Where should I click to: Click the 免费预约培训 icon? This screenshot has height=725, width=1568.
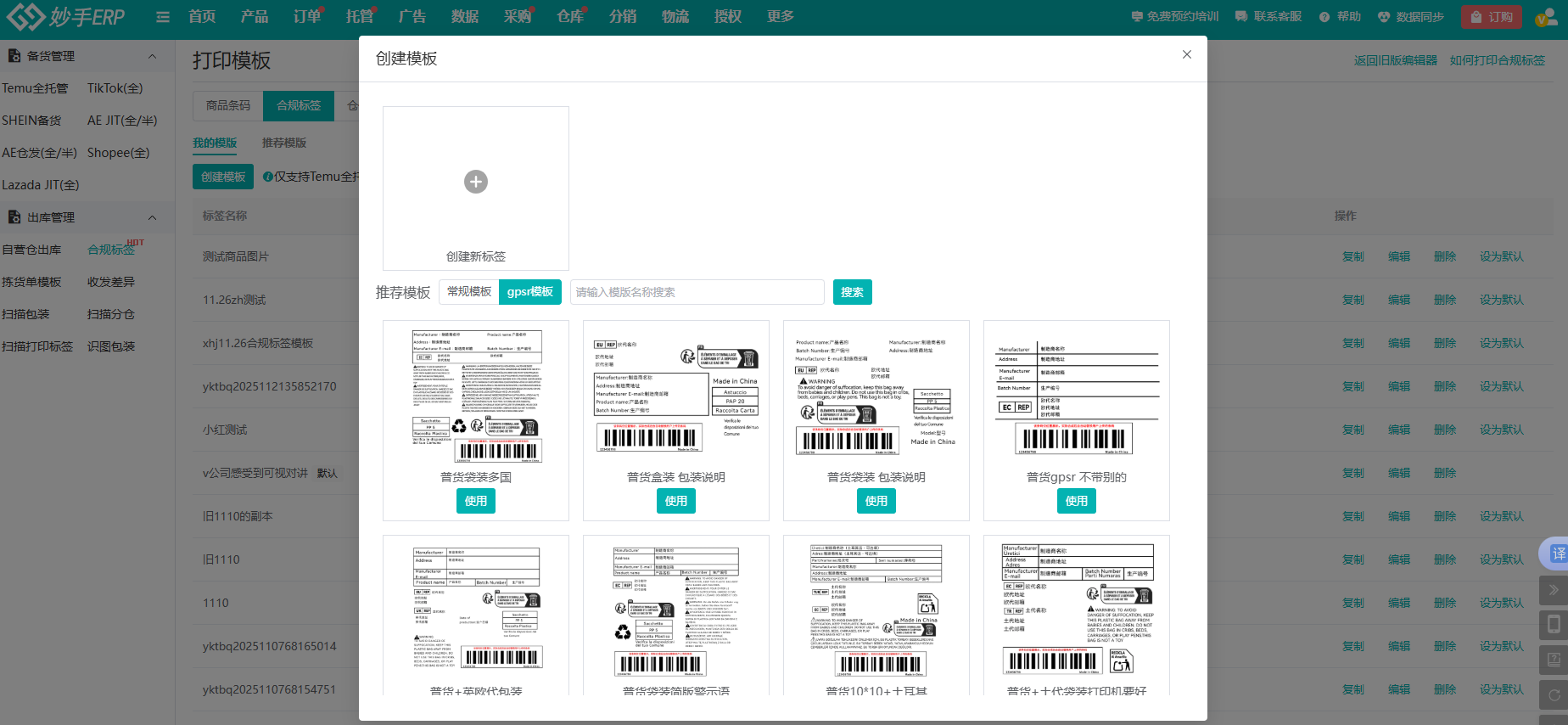click(1137, 17)
